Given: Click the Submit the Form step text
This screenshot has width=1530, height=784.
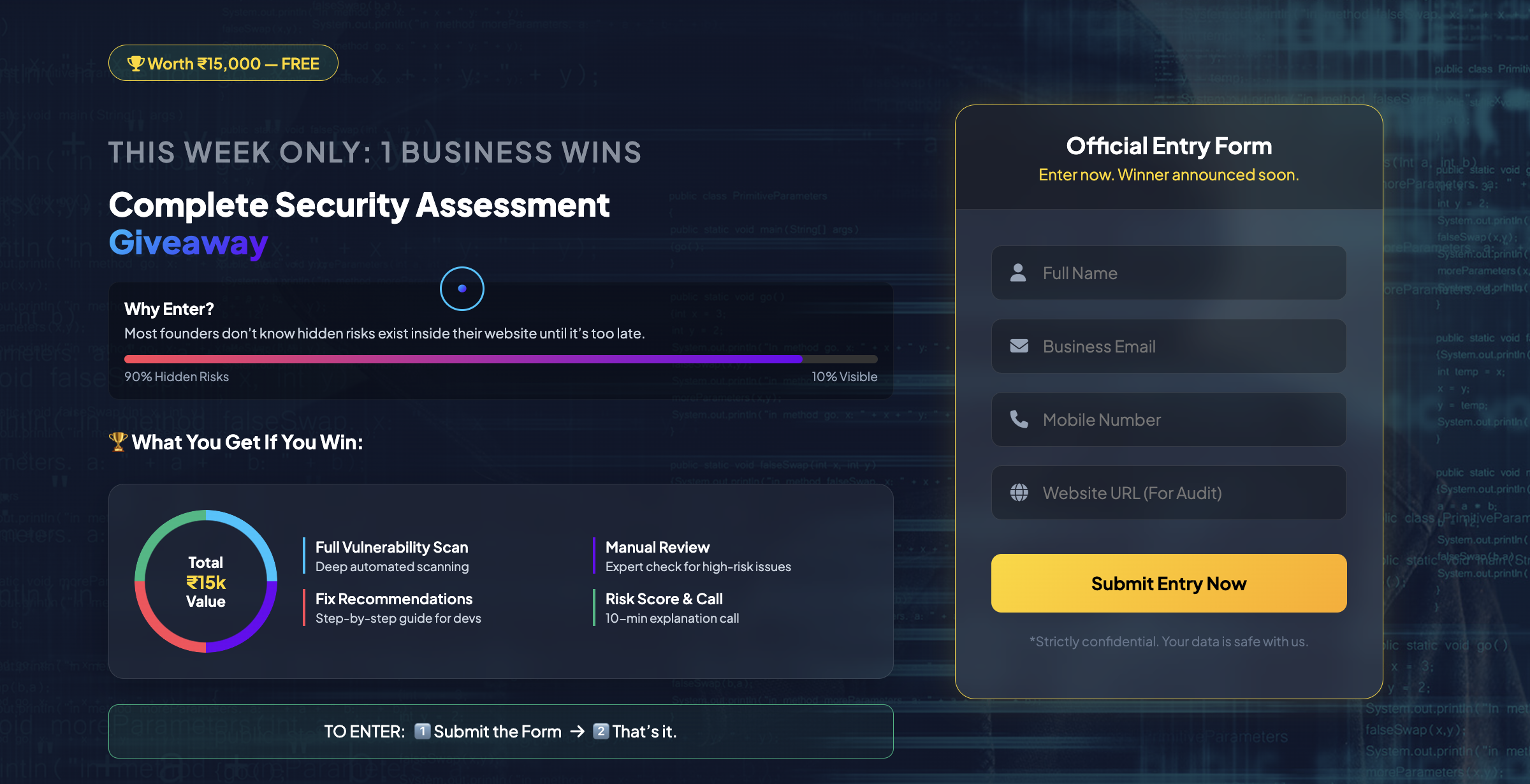Looking at the screenshot, I should (x=497, y=731).
